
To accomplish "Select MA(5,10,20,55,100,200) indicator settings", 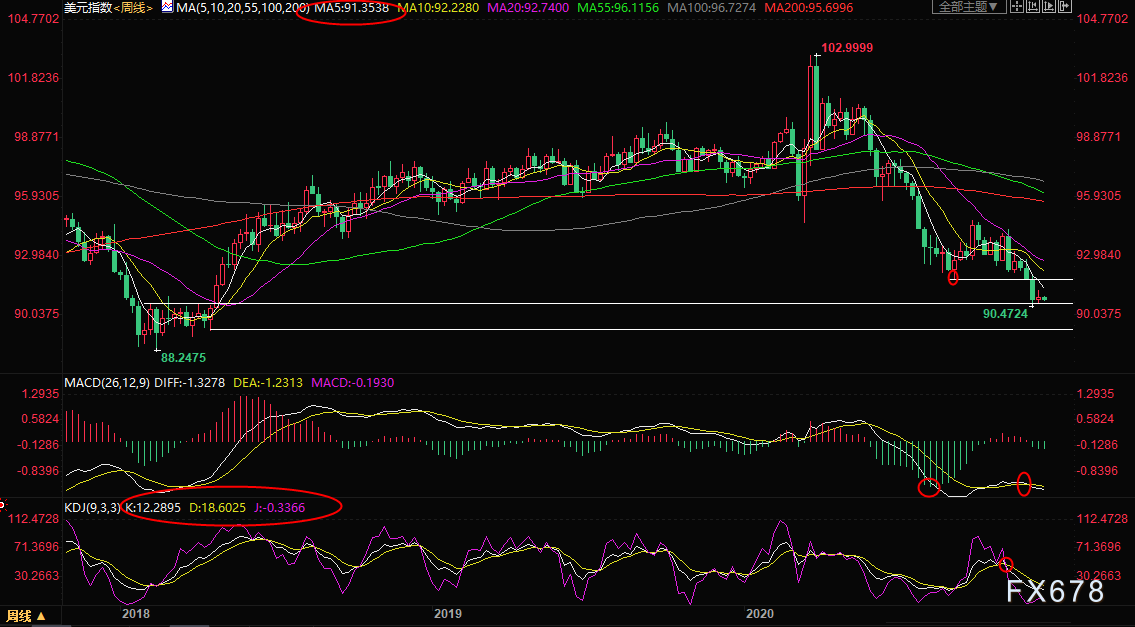I will point(243,8).
